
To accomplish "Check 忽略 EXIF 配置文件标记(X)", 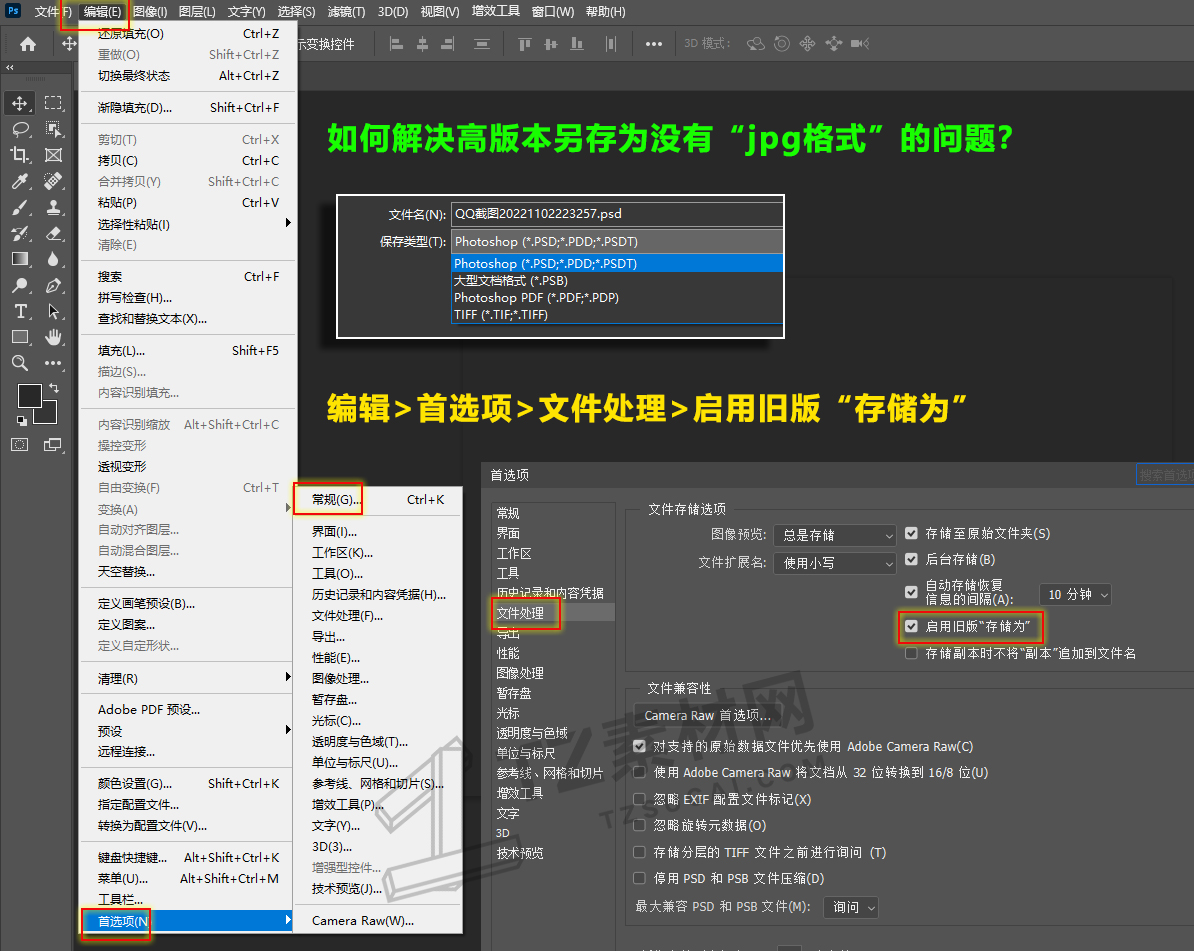I will click(x=640, y=799).
